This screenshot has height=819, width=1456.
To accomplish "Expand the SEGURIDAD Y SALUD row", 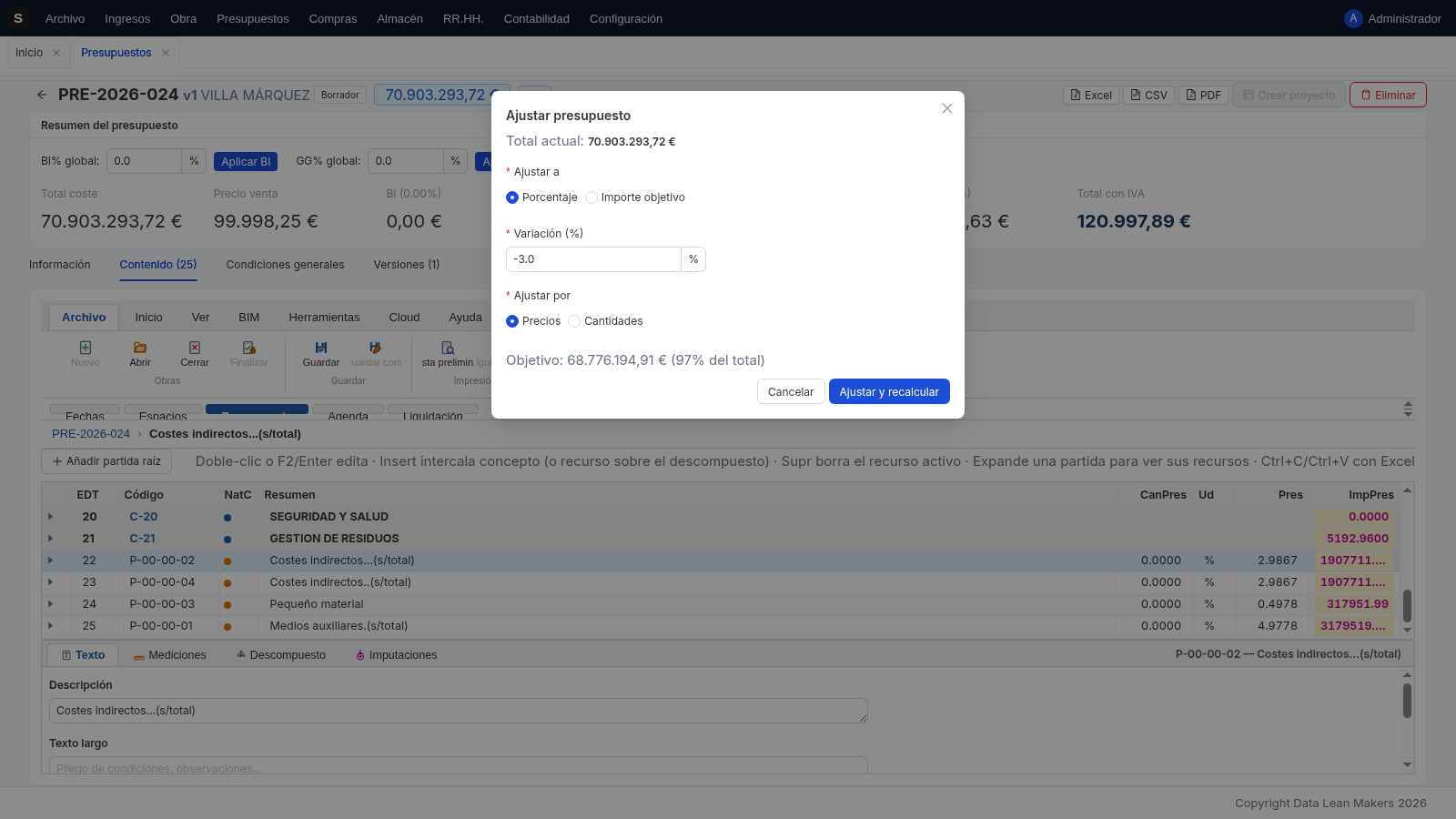I will point(51,517).
